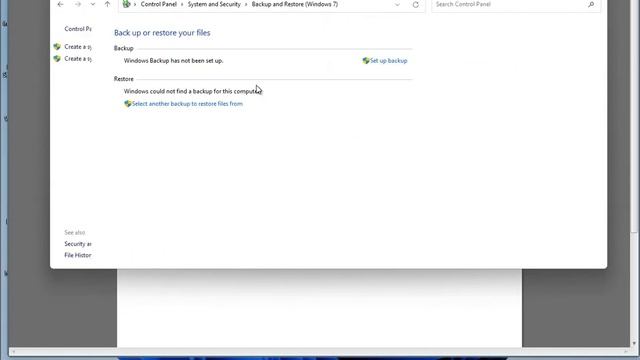Click the forward navigation arrow

pos(78,4)
